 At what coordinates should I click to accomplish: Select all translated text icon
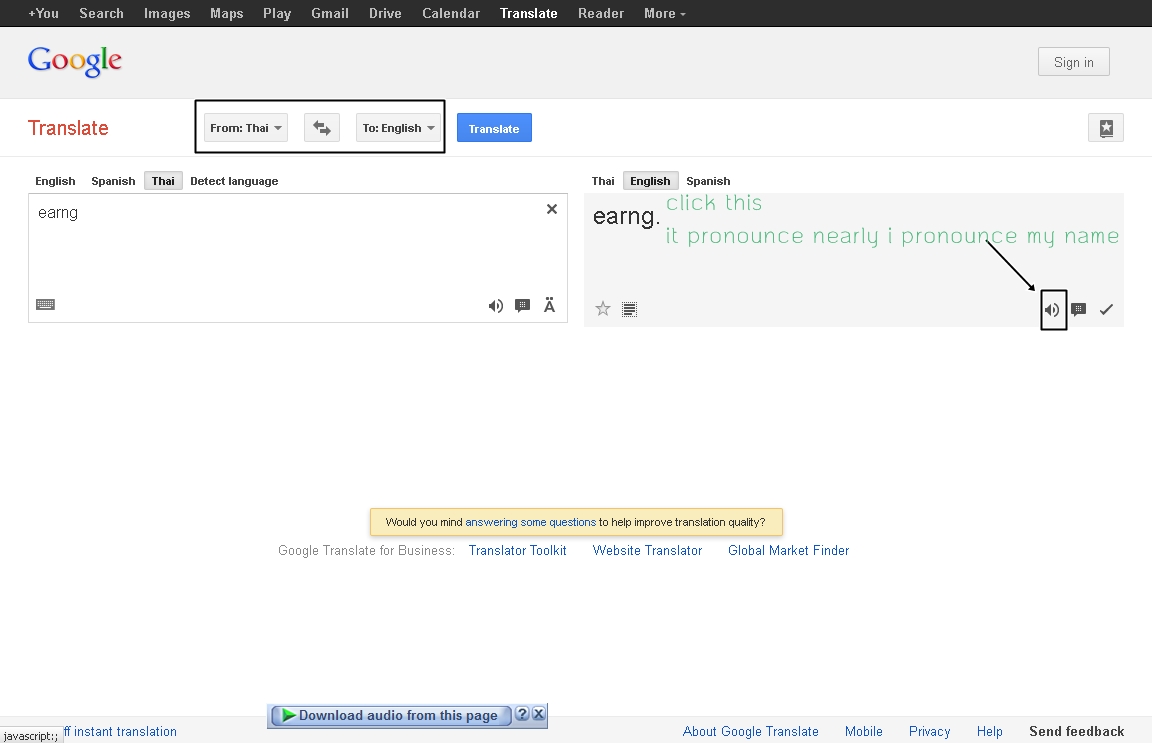629,309
